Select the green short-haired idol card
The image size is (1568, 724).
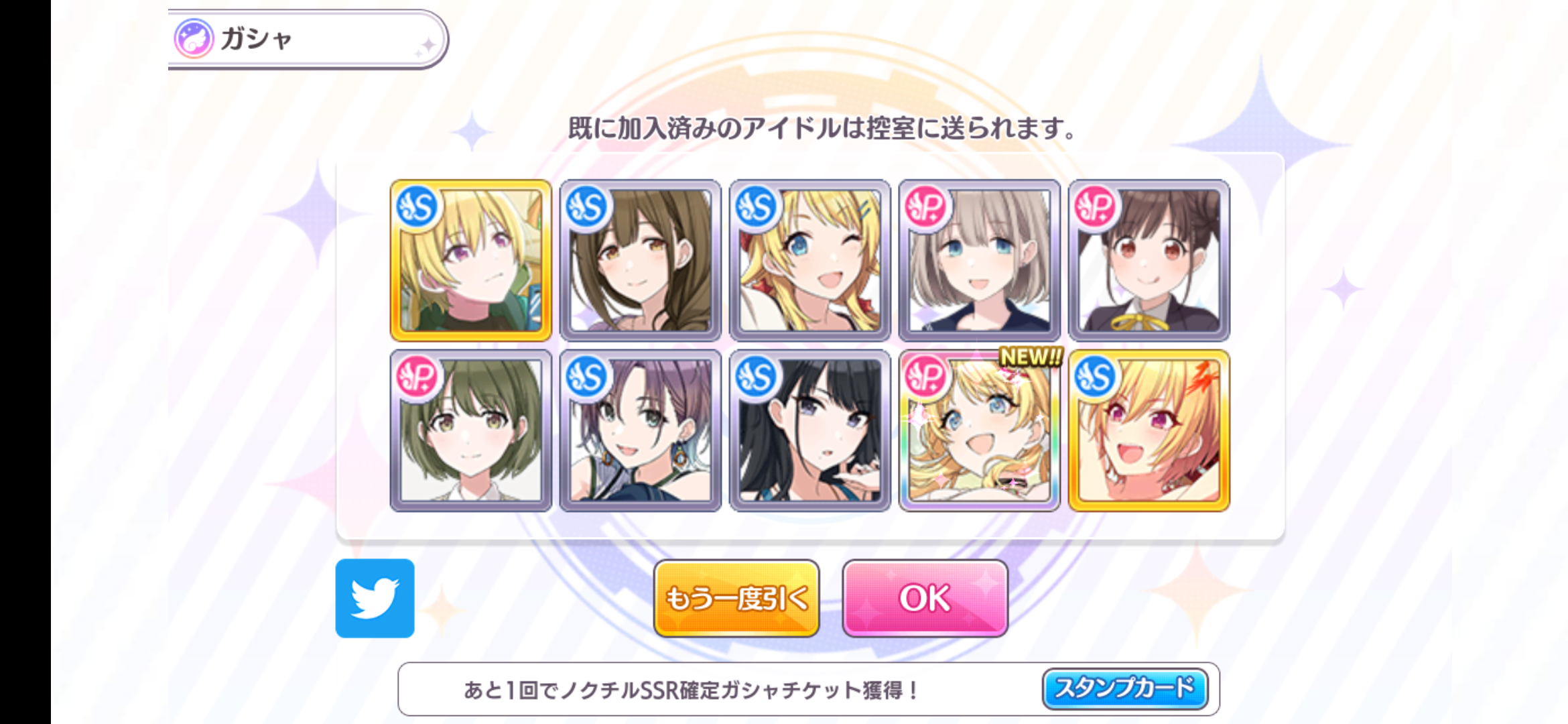click(470, 430)
